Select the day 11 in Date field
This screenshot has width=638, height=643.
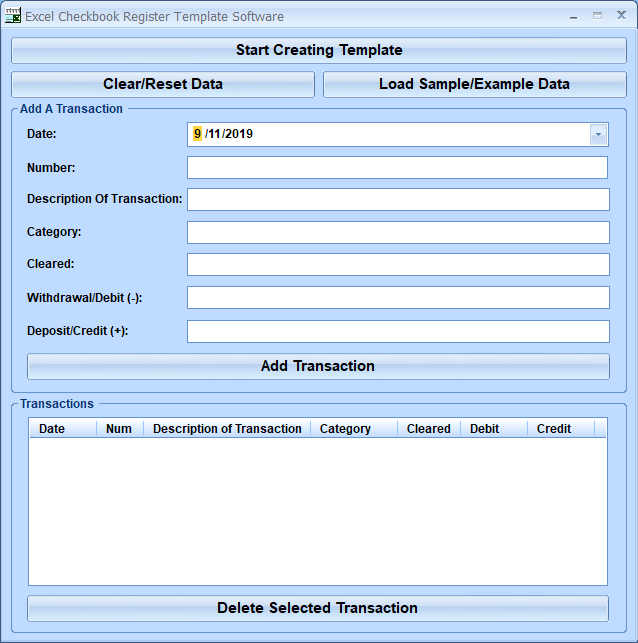(214, 134)
